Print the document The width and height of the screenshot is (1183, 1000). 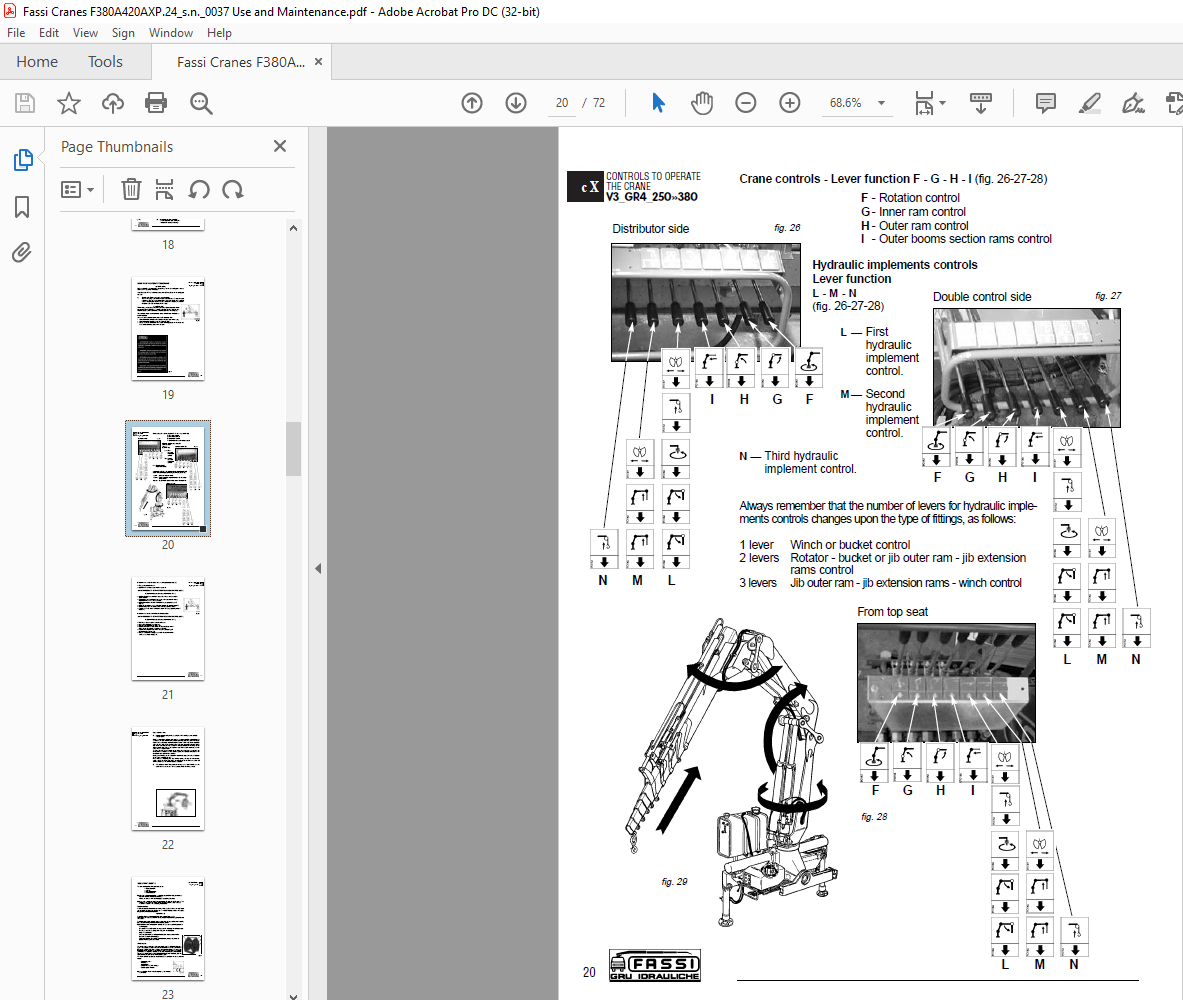pos(156,103)
